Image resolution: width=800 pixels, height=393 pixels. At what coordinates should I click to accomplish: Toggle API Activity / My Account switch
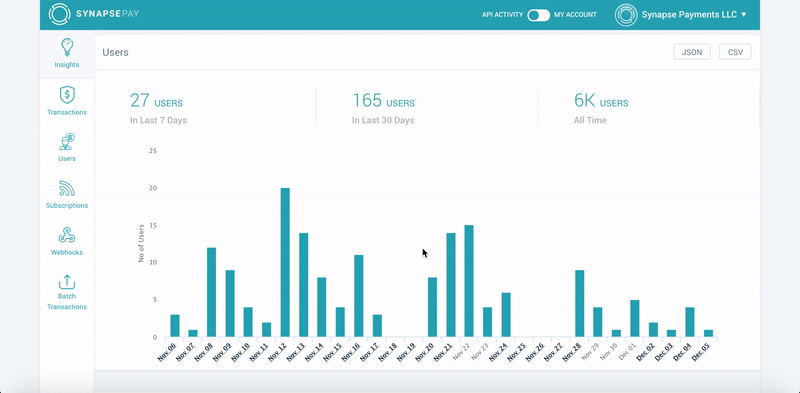[x=538, y=15]
